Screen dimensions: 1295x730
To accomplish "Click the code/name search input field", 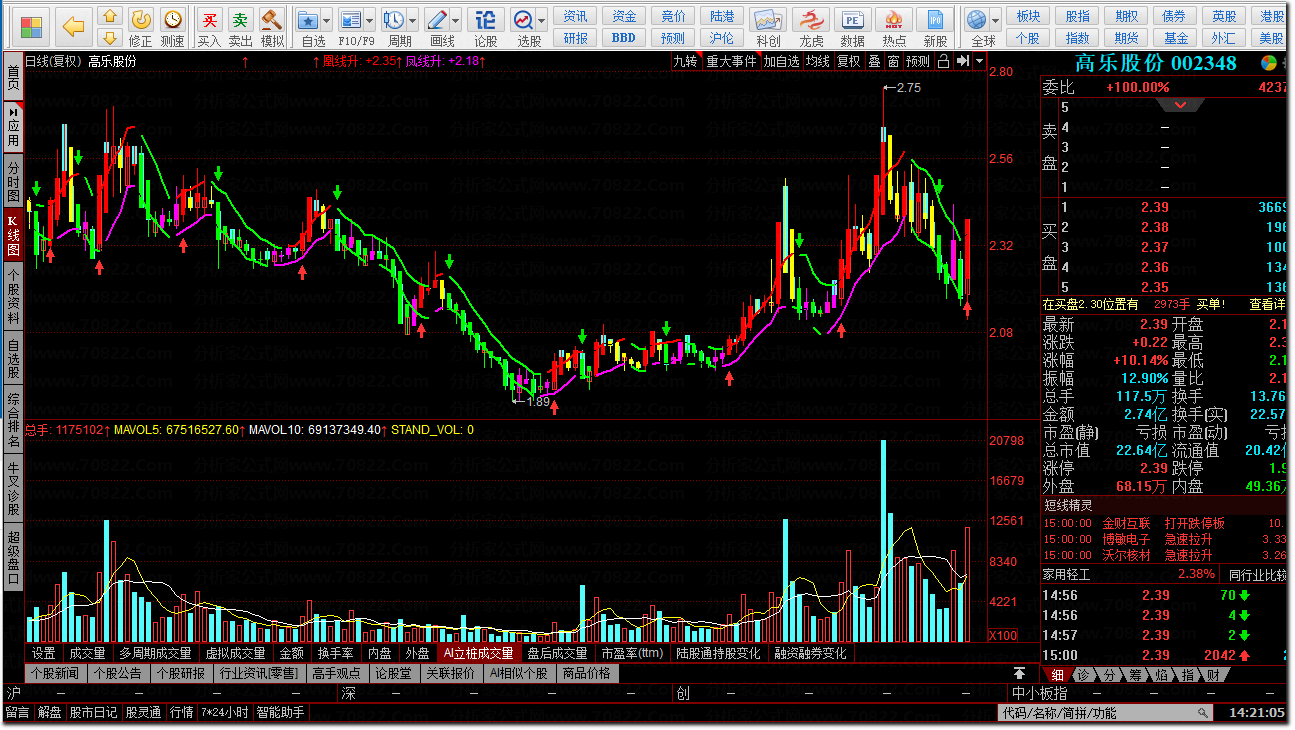I will click(x=1100, y=713).
